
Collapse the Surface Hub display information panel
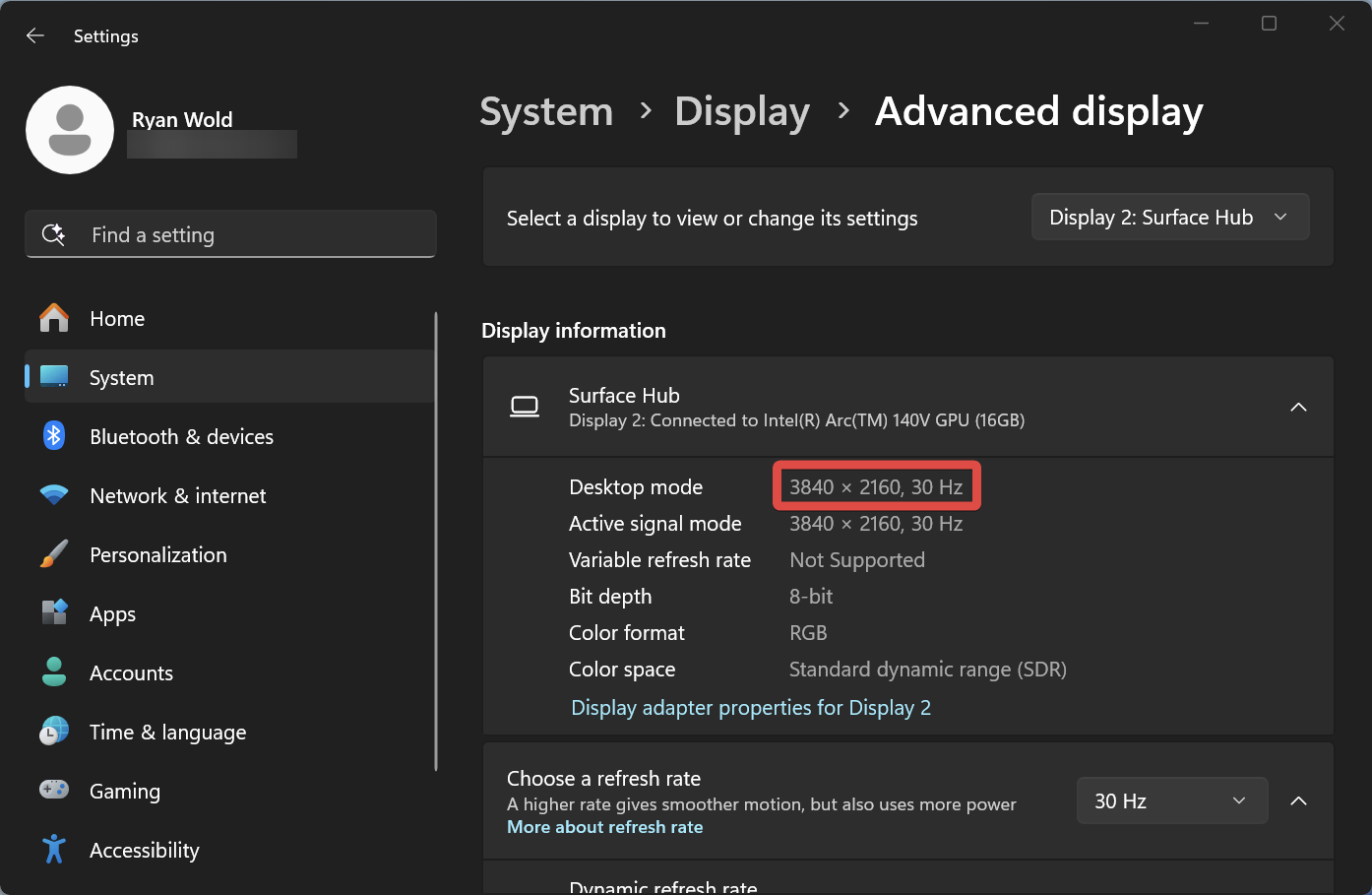tap(1298, 407)
